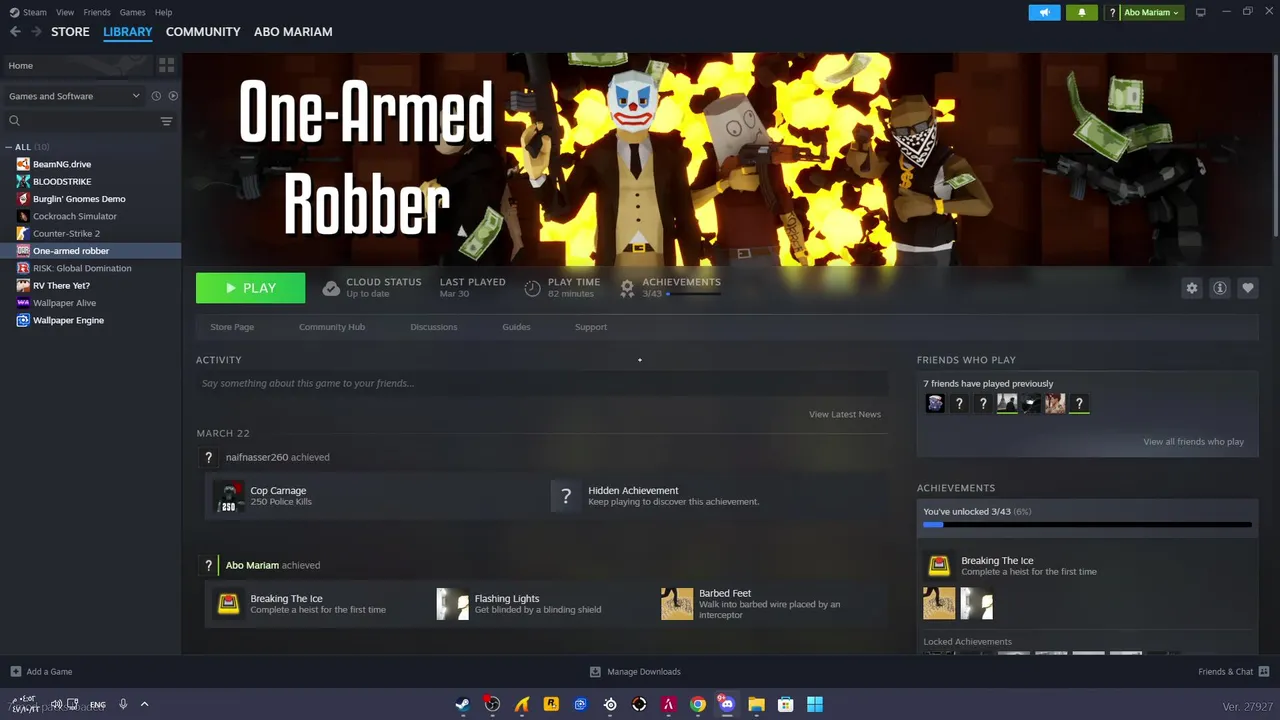Image resolution: width=1280 pixels, height=720 pixels.
Task: Open the Store Page link
Action: tap(232, 327)
